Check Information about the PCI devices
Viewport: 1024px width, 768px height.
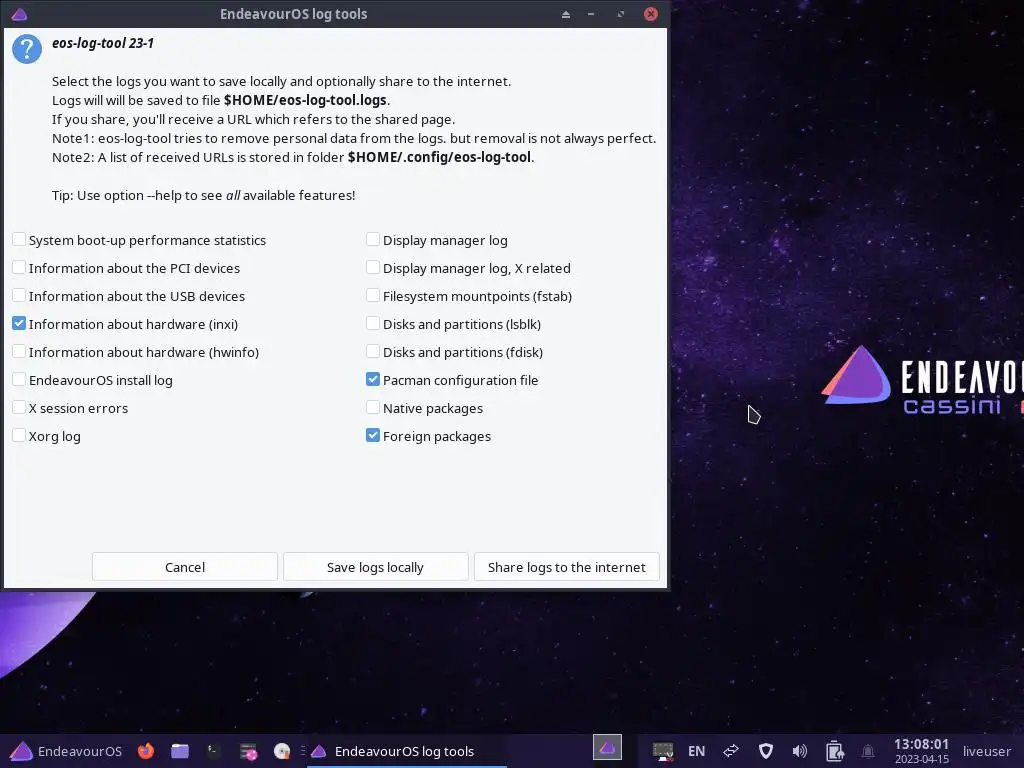19,268
